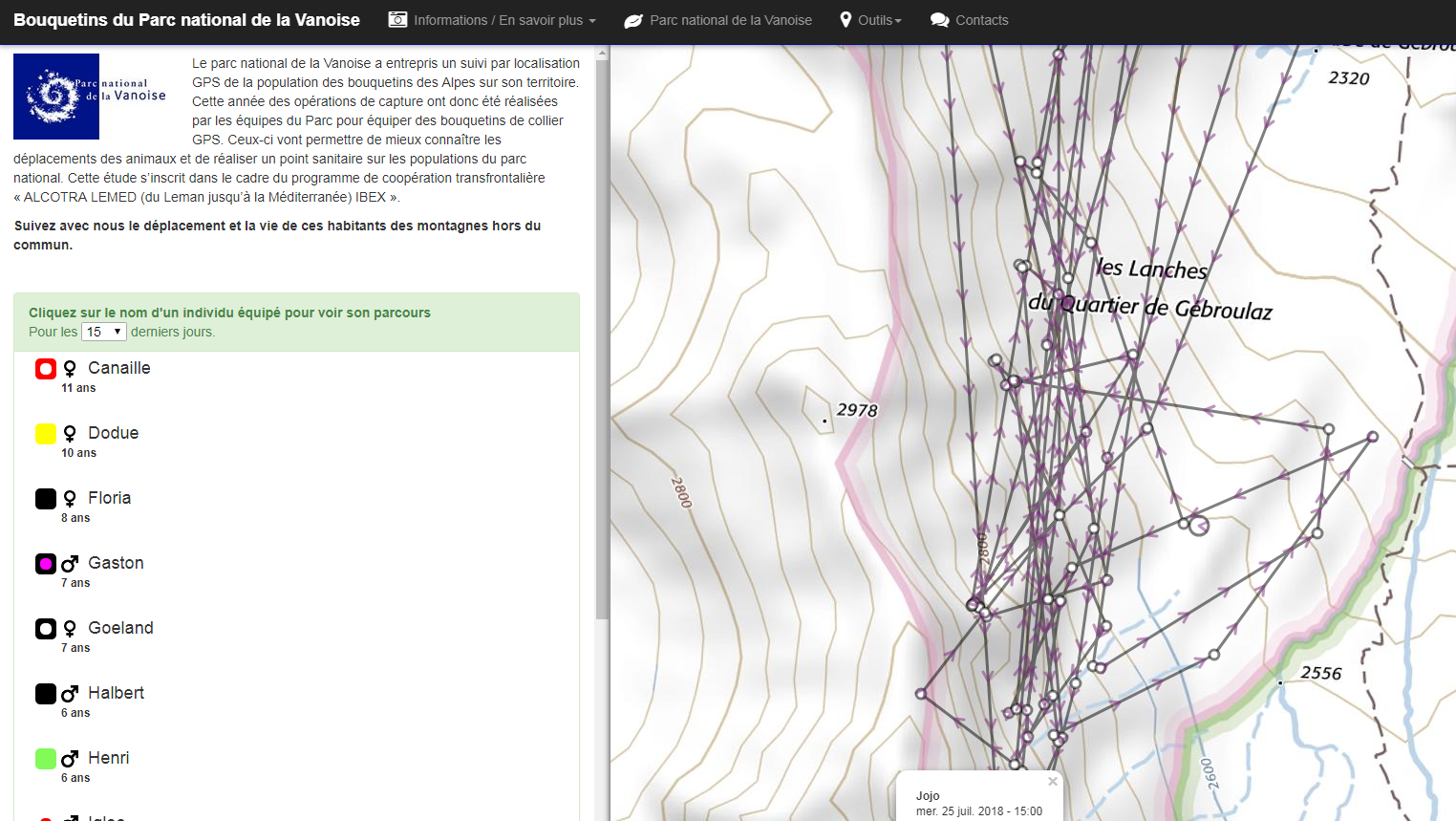The height and width of the screenshot is (821, 1456).
Task: Click the 'du Quartier de Gébroulaz' map label
Action: pos(1150,307)
